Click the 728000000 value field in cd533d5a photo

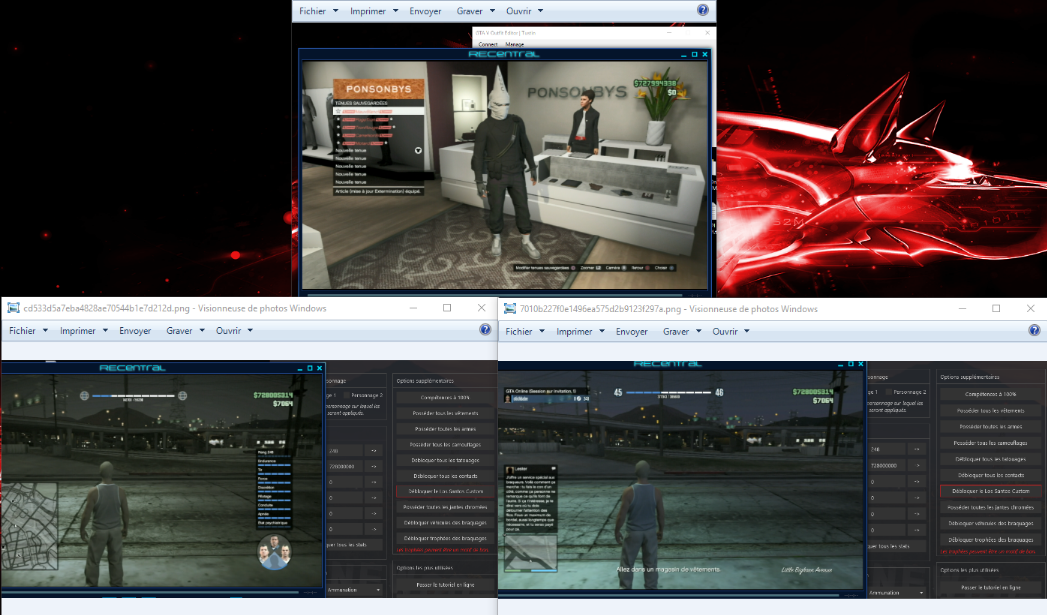345,466
